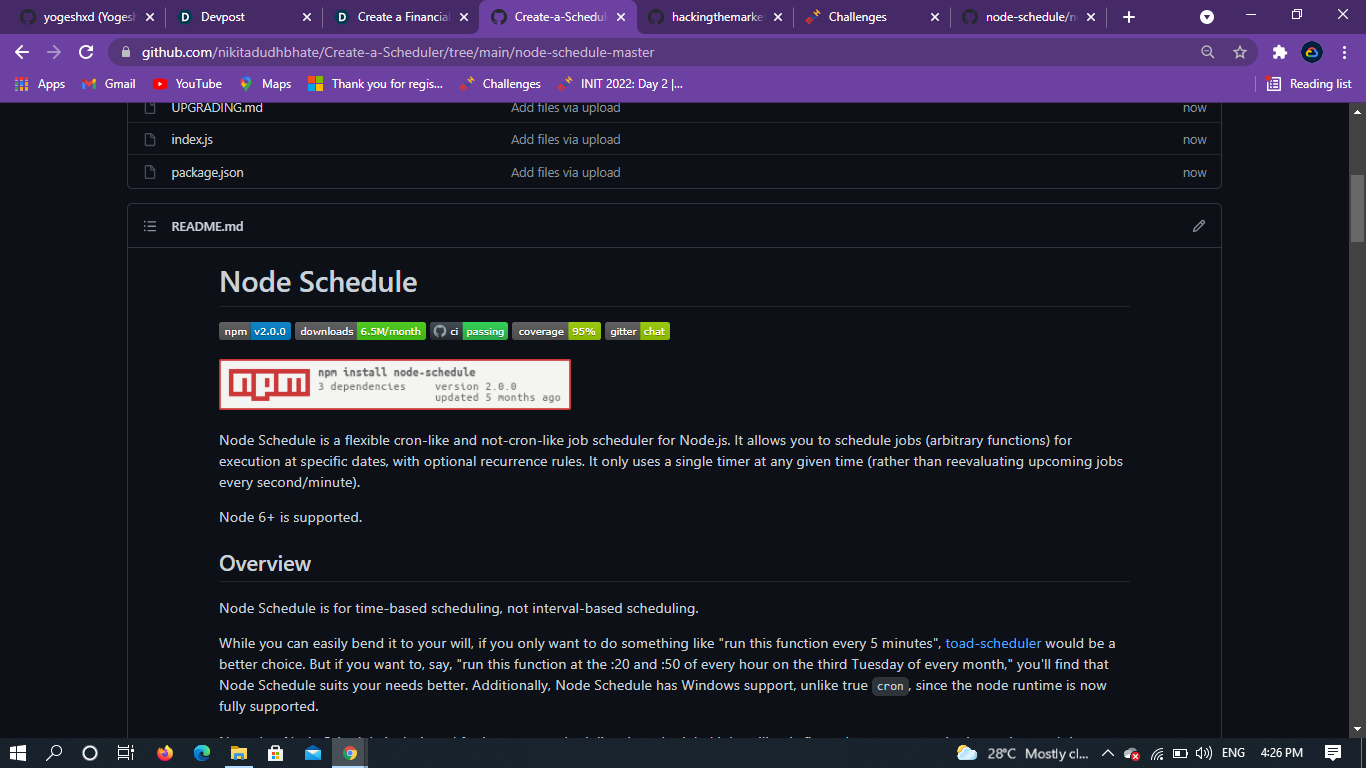
Task: Open the Gmail bookmark
Action: click(109, 84)
